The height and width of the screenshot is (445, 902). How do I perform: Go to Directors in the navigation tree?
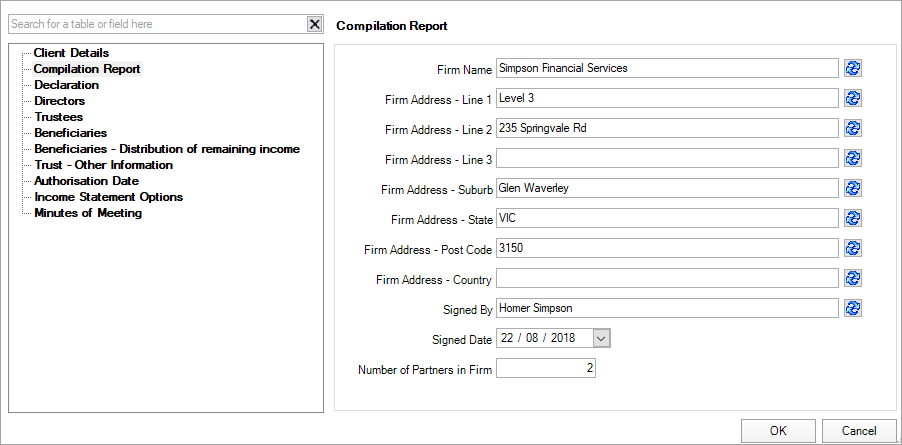click(59, 101)
